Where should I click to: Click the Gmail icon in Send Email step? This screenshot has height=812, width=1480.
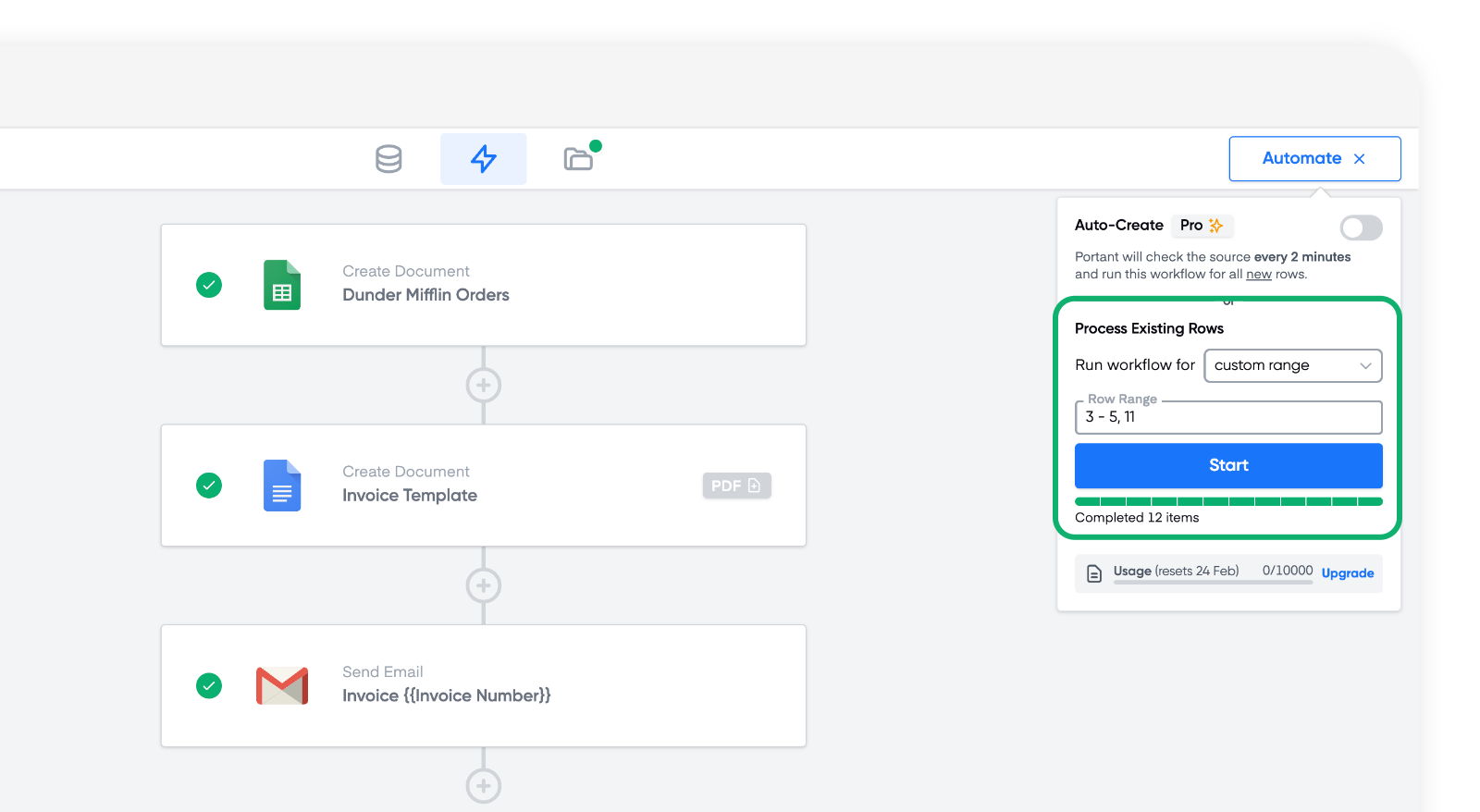[282, 686]
